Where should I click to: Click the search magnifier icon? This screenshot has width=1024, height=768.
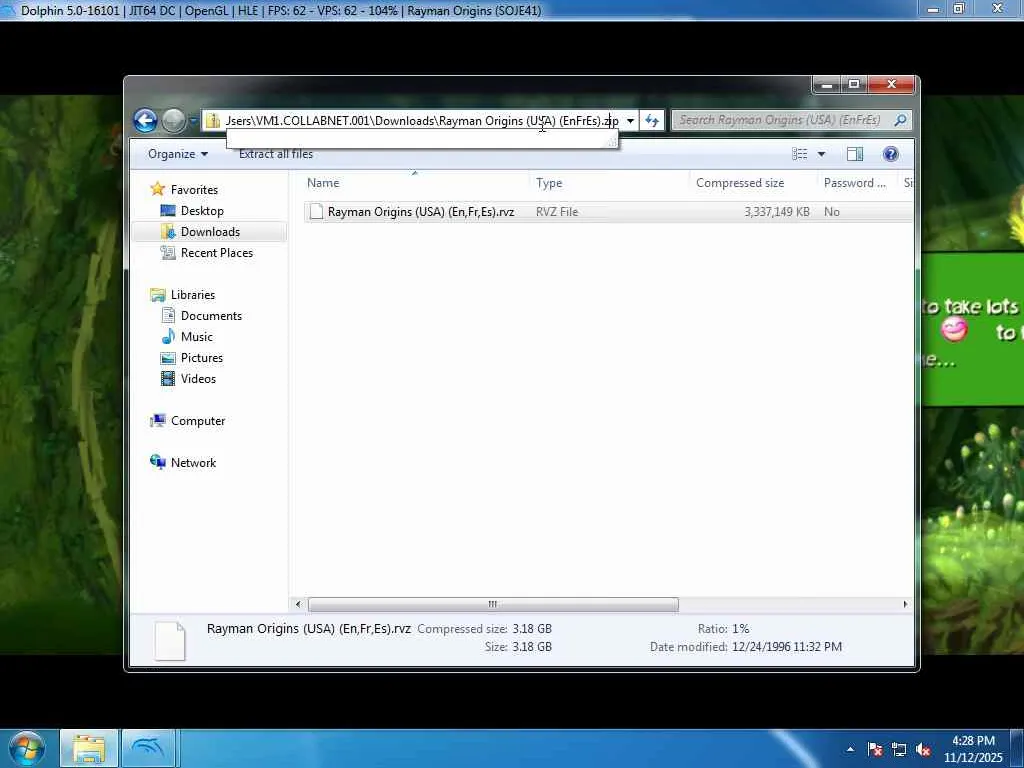click(901, 120)
